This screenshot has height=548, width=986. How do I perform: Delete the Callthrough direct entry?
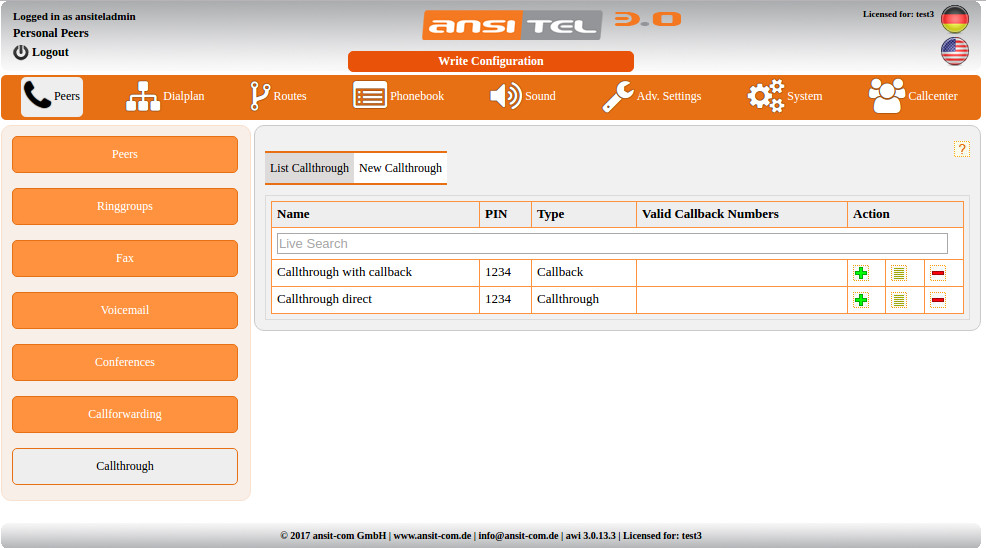[938, 300]
